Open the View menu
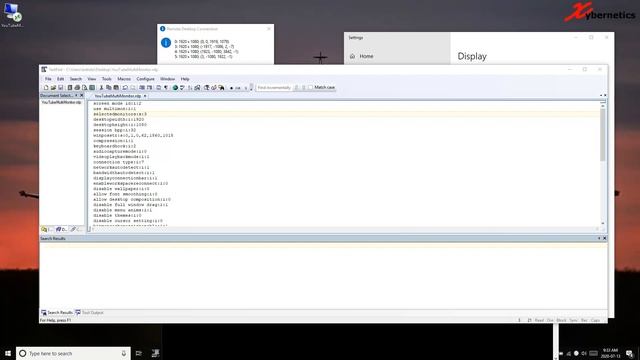 (x=91, y=79)
